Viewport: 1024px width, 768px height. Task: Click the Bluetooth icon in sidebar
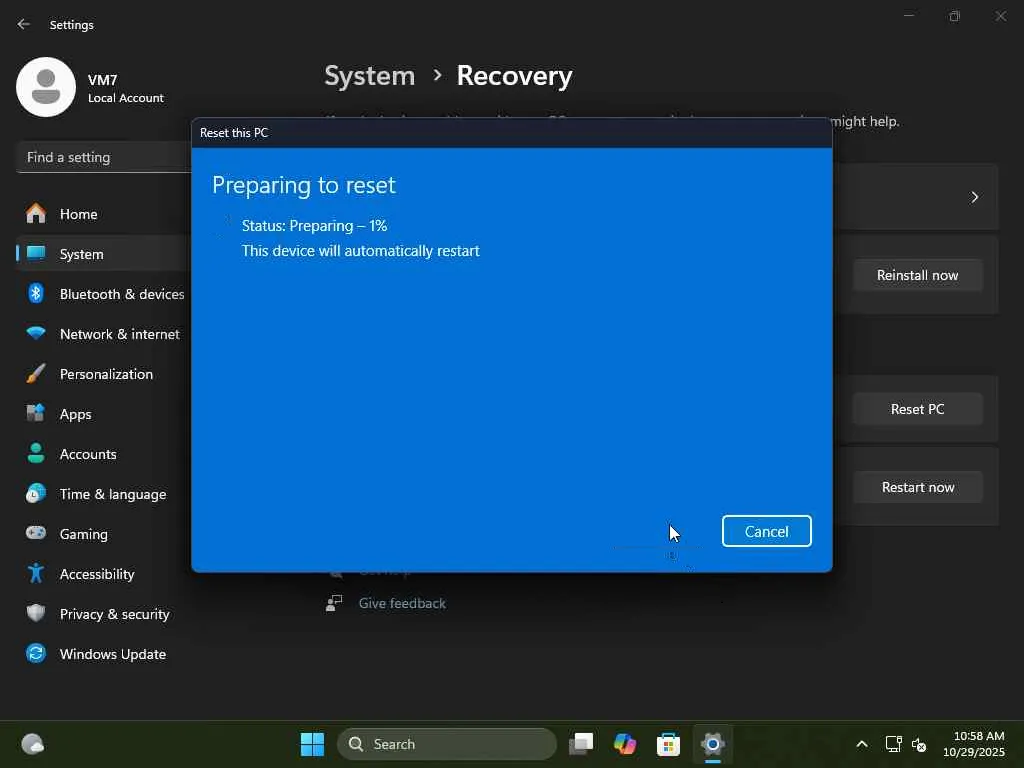(x=36, y=293)
